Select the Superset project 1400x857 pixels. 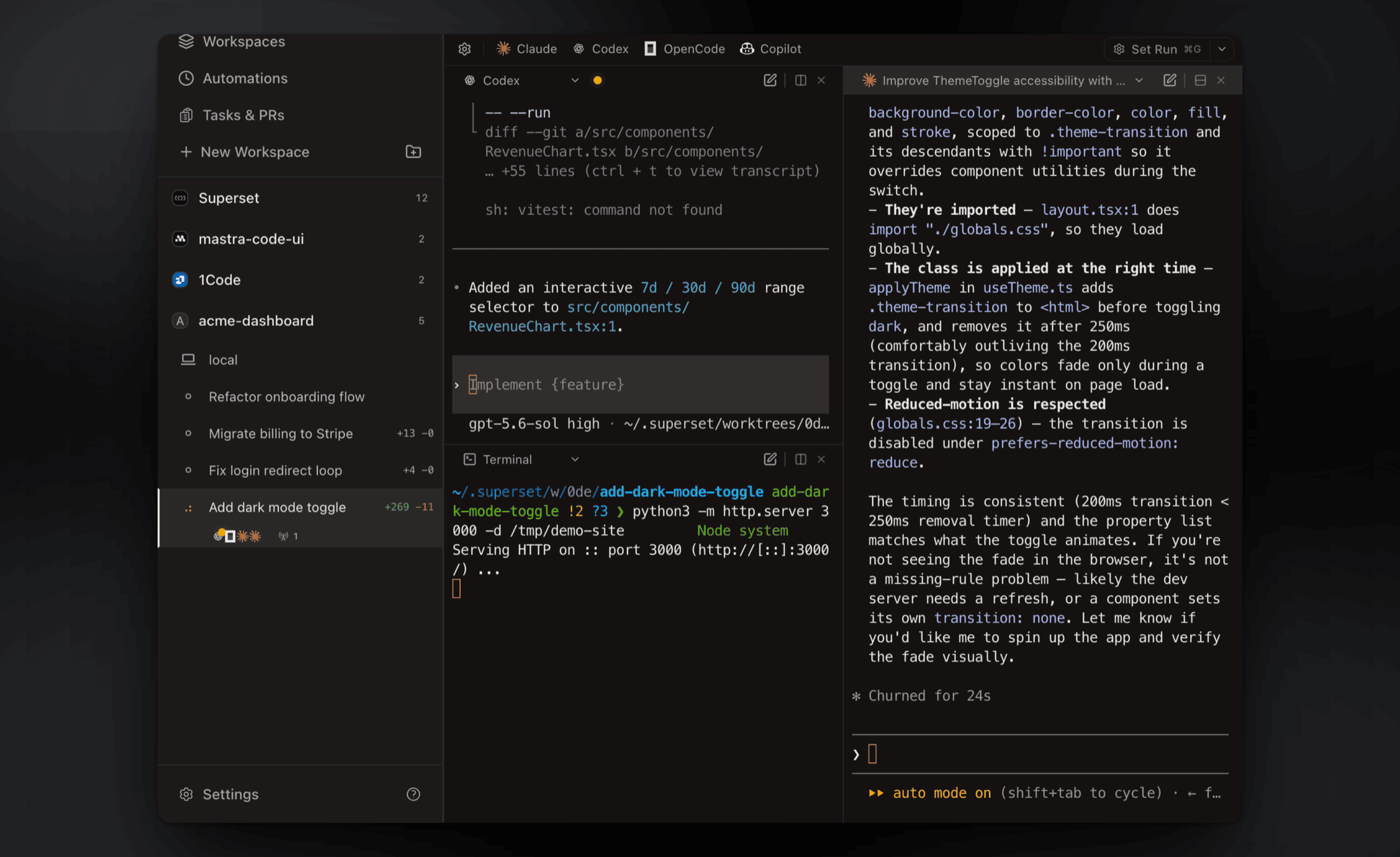pyautogui.click(x=300, y=198)
